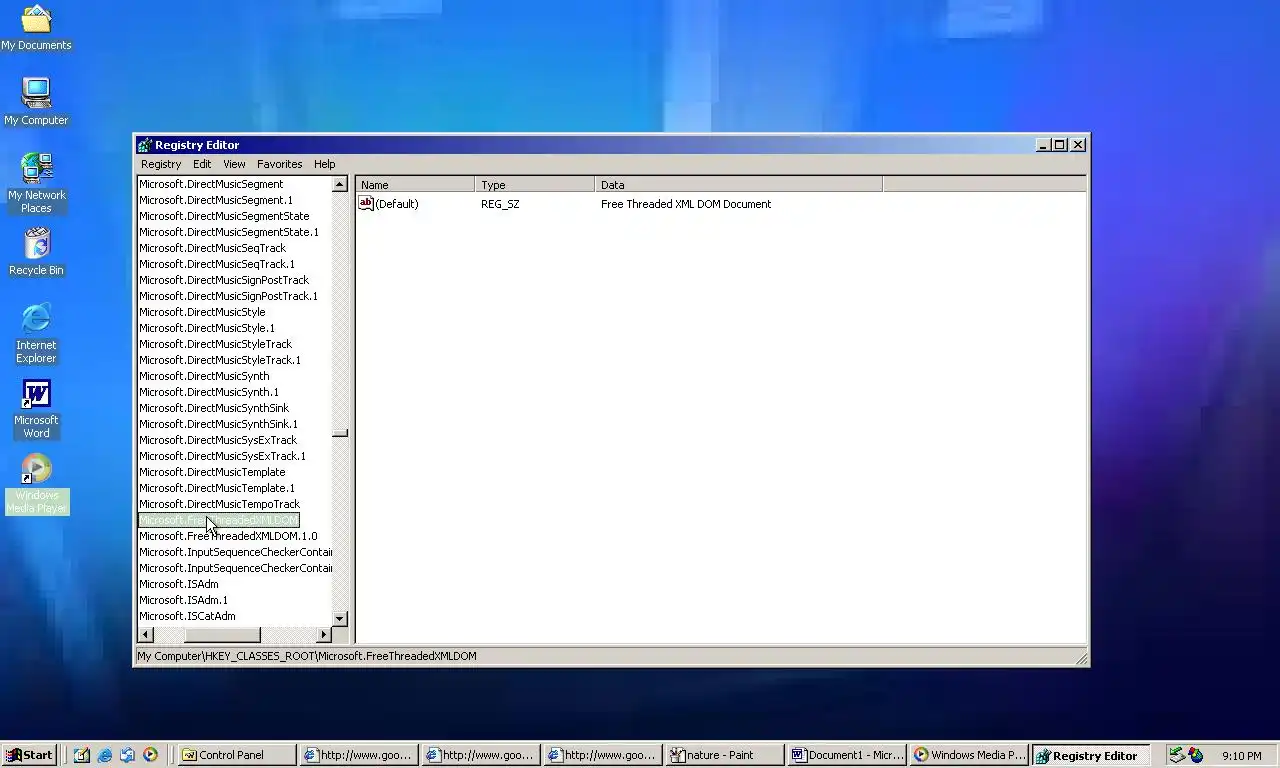Select the Windows Media Player desktop shortcut
The width and height of the screenshot is (1280, 768).
[x=36, y=484]
